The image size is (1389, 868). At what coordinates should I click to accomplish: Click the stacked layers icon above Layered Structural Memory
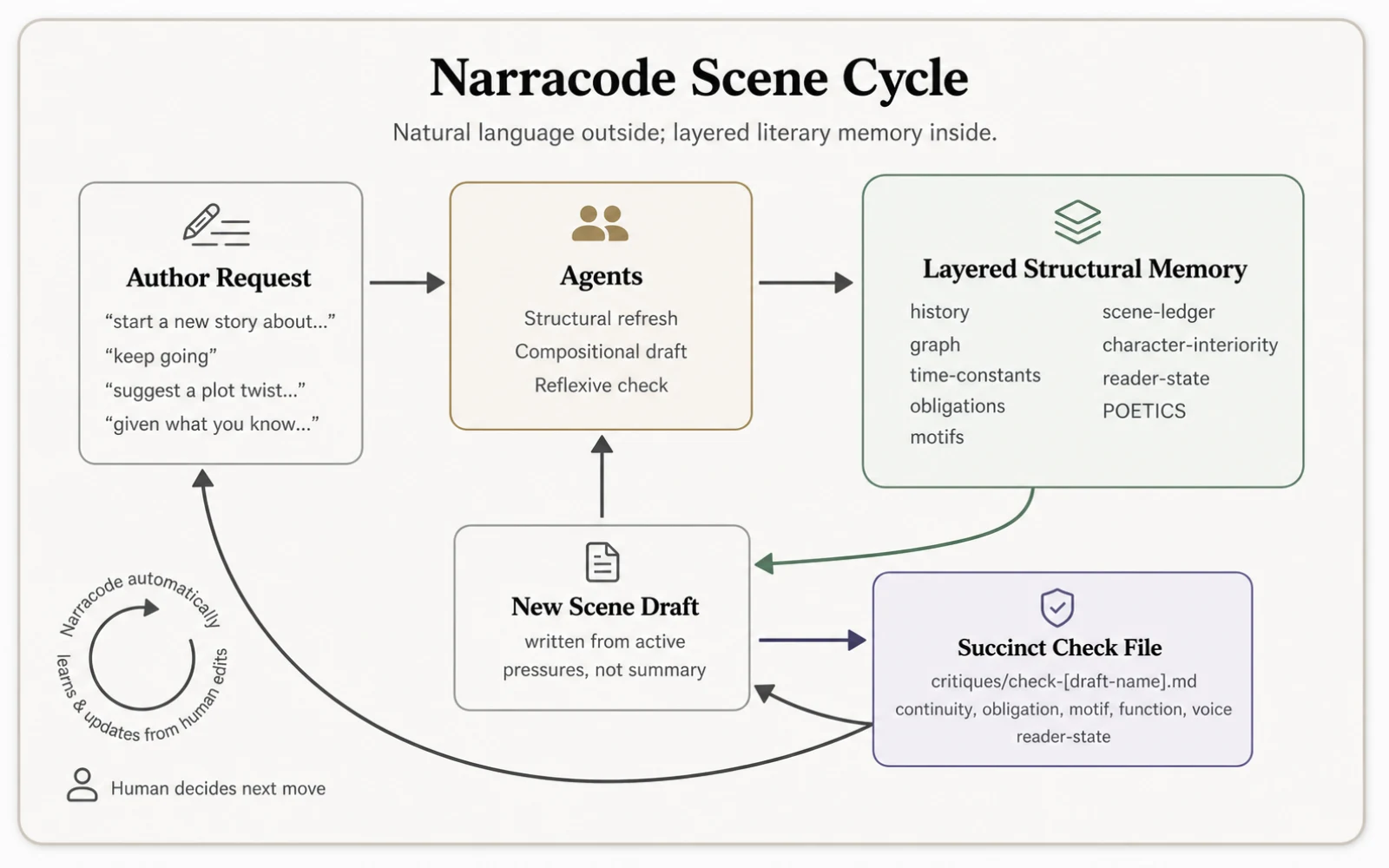point(1077,221)
